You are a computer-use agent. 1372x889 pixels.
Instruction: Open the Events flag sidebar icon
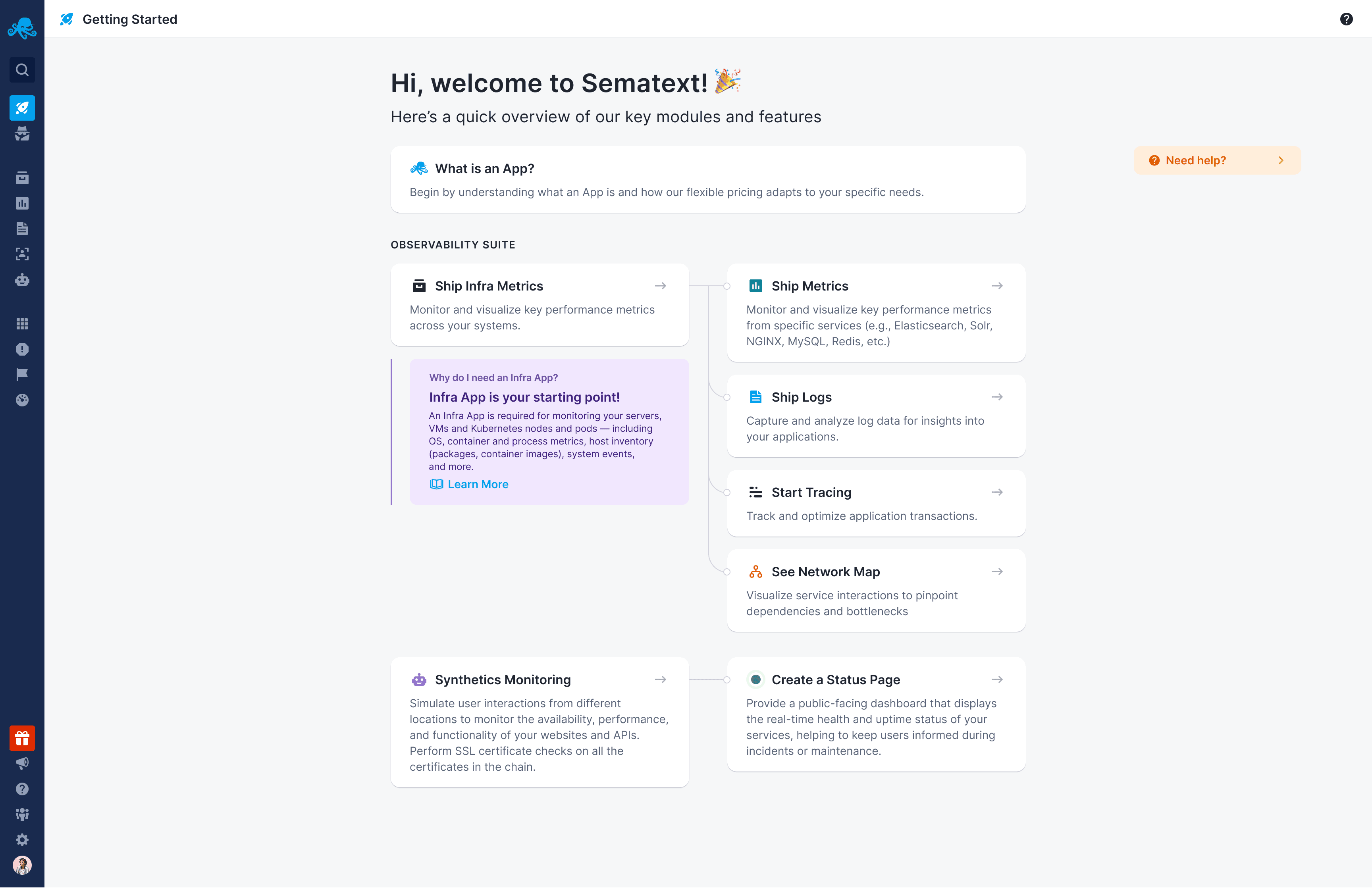pos(23,375)
